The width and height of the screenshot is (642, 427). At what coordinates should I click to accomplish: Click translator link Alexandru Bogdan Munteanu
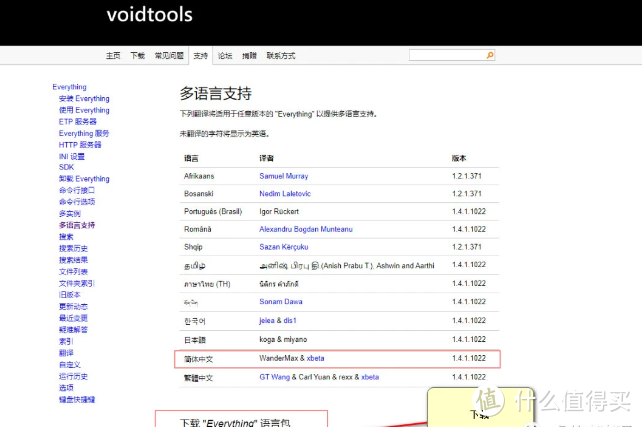pos(306,229)
